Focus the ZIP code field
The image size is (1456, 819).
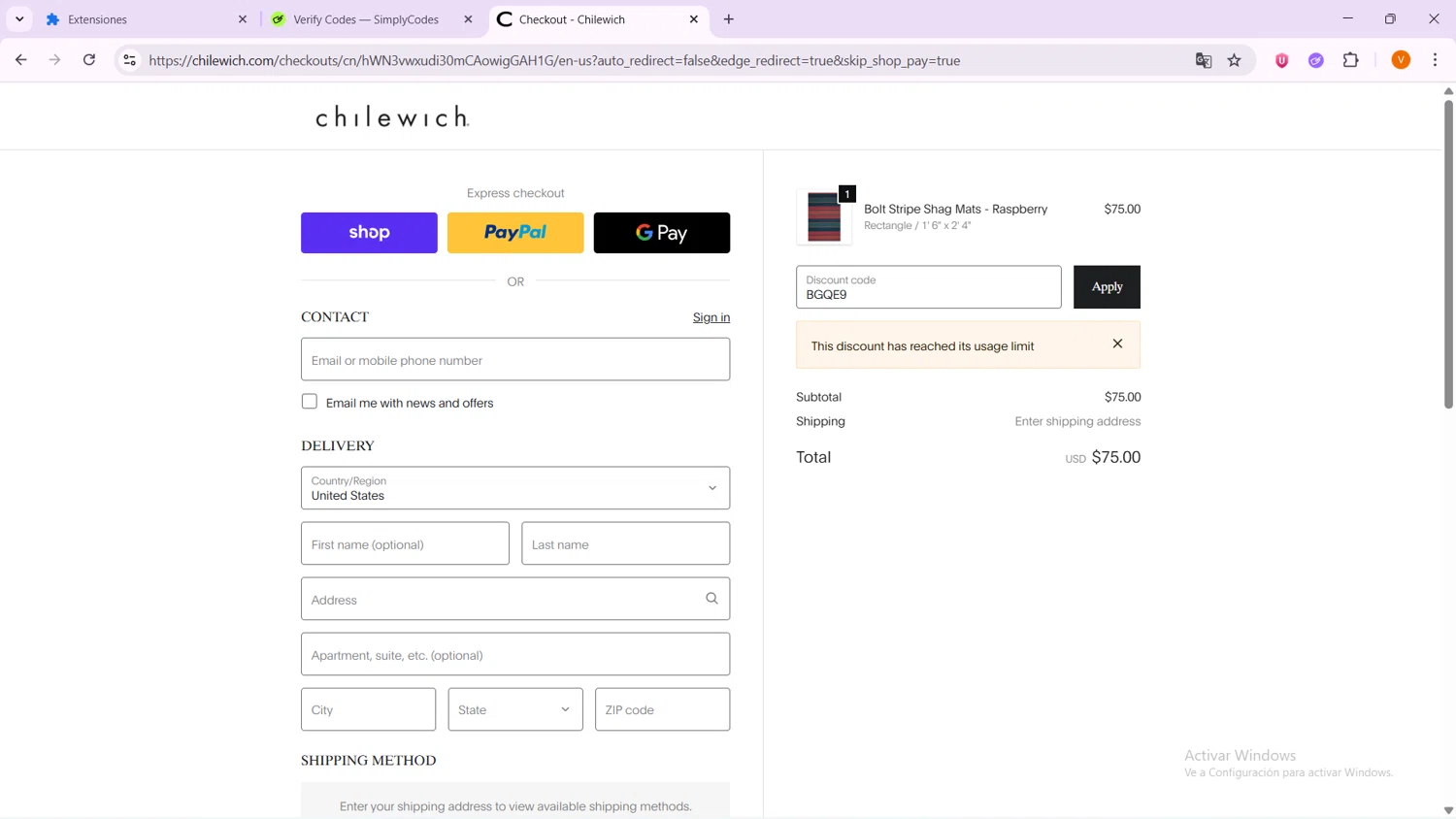click(662, 709)
